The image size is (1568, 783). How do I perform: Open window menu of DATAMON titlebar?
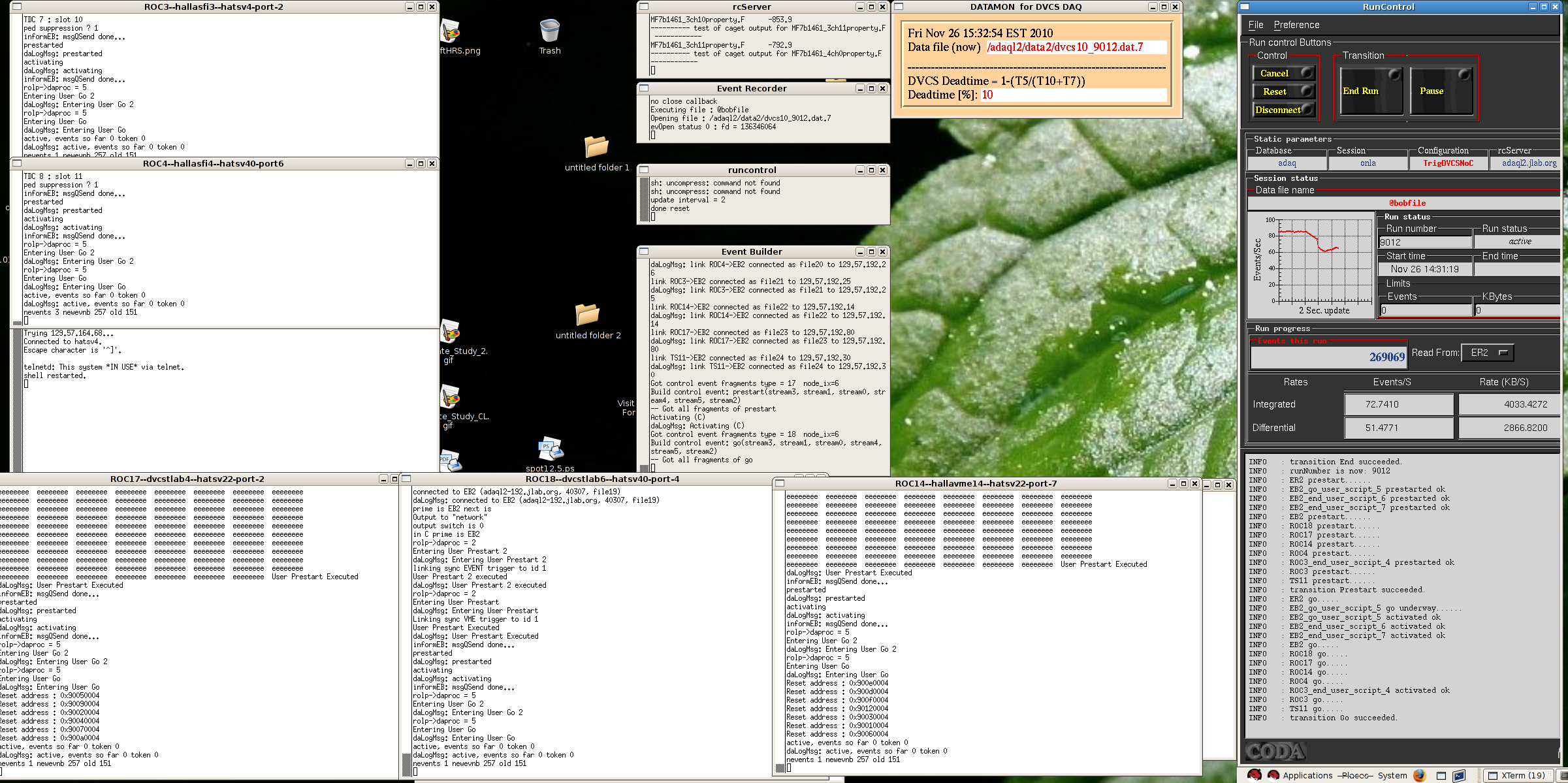[899, 7]
